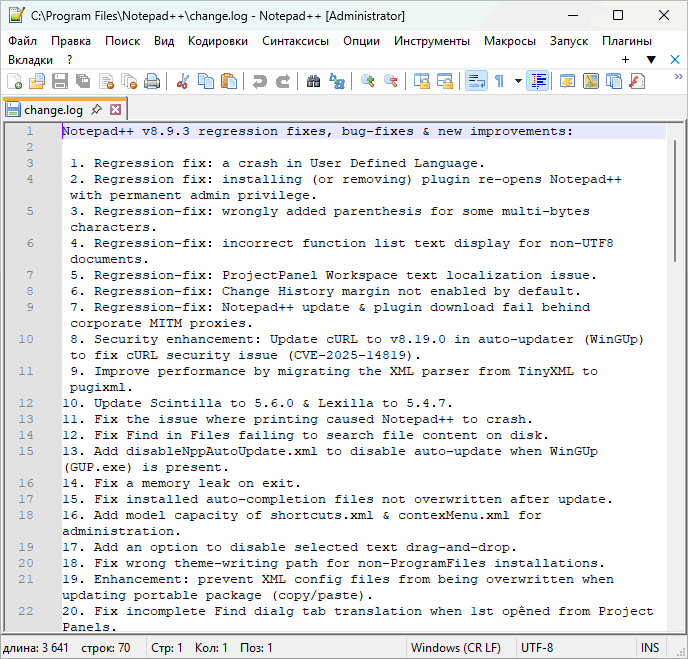The height and width of the screenshot is (659, 688).
Task: Expand the dropdown arrow beside pilcrow icon
Action: 517,81
